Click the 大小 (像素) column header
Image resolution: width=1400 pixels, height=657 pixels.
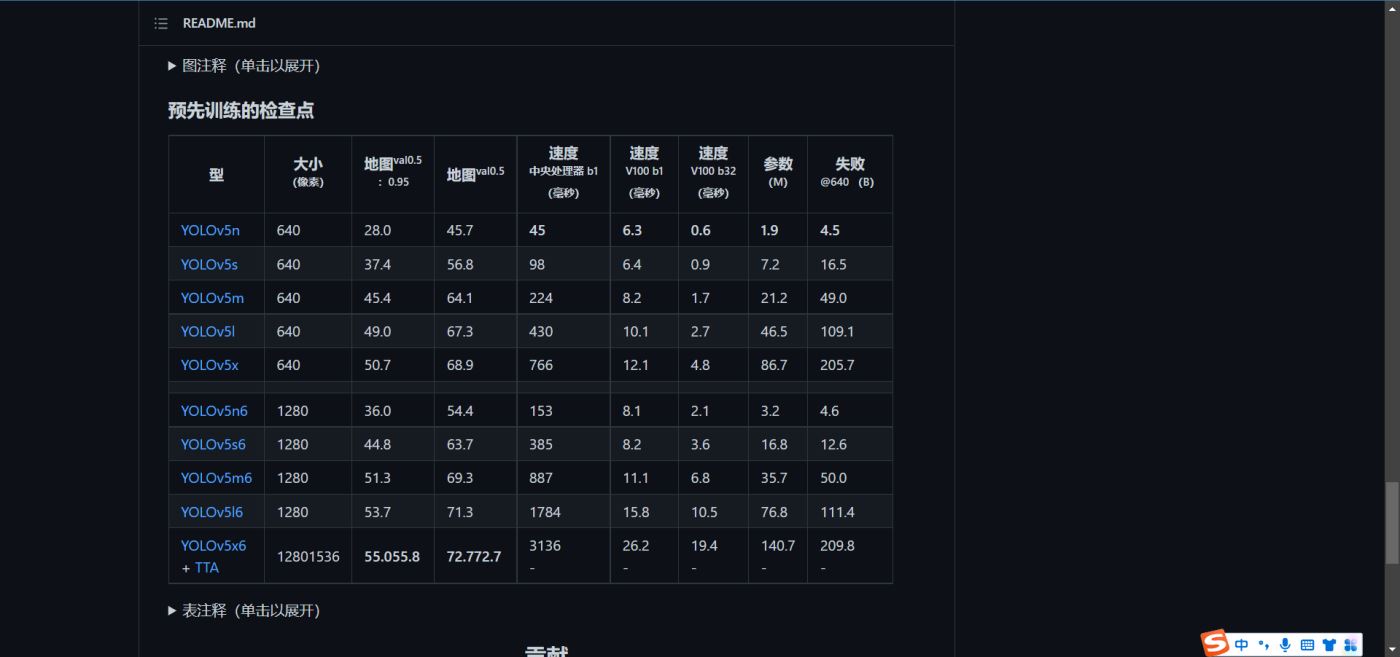click(x=308, y=174)
